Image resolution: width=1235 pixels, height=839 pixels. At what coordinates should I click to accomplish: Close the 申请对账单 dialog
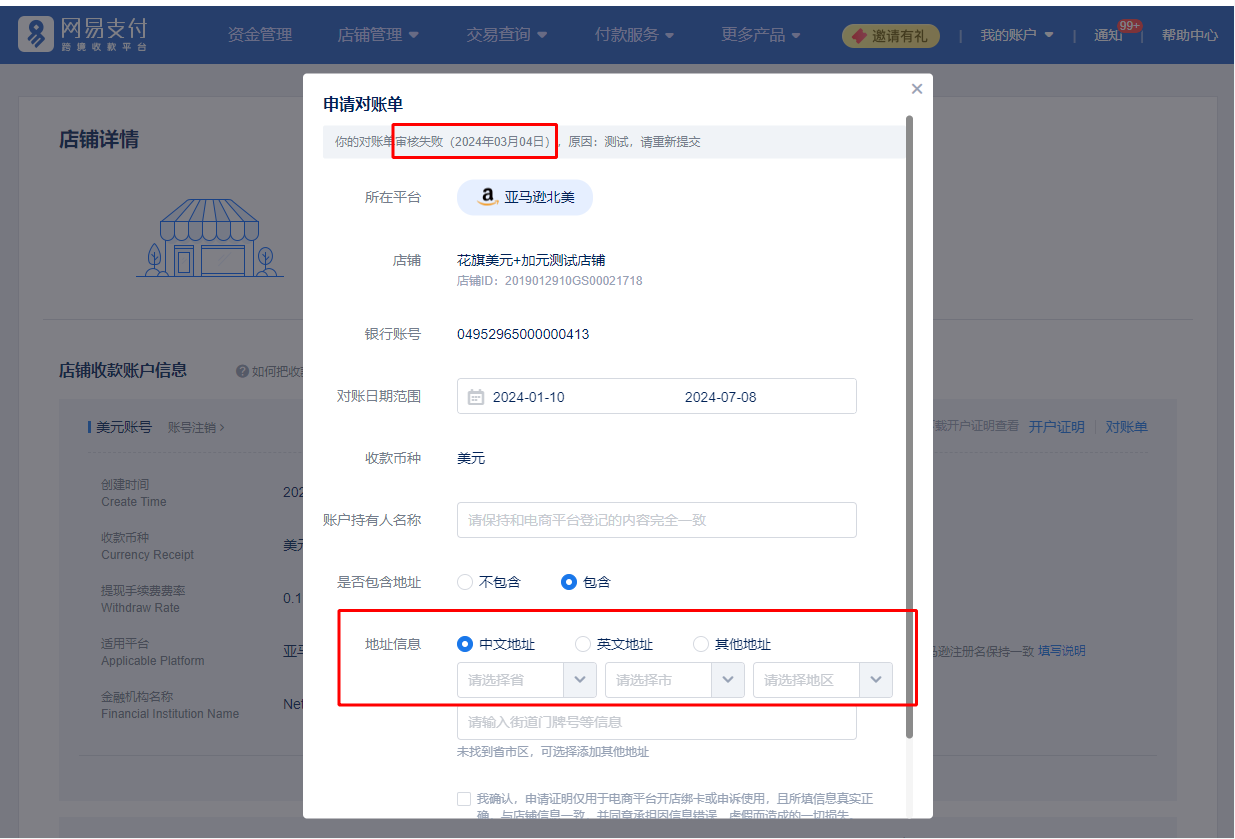pyautogui.click(x=916, y=89)
